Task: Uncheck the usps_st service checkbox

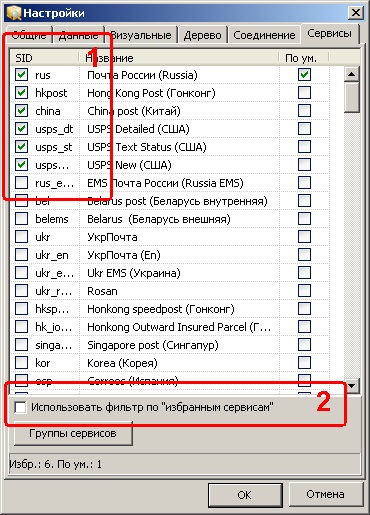Action: pos(22,146)
